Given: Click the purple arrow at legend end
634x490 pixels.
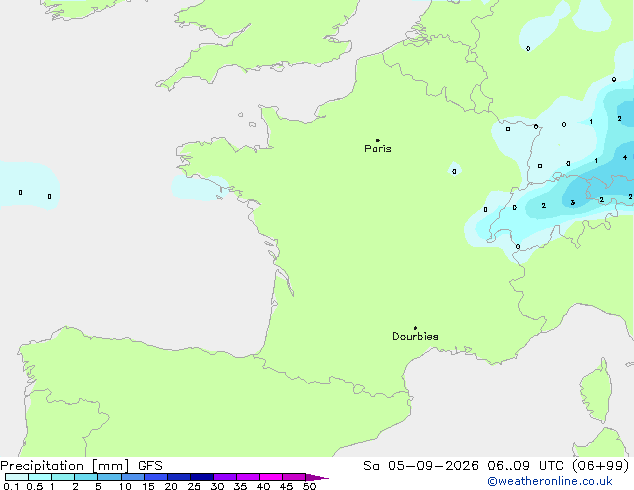Looking at the screenshot, I should [x=317, y=477].
